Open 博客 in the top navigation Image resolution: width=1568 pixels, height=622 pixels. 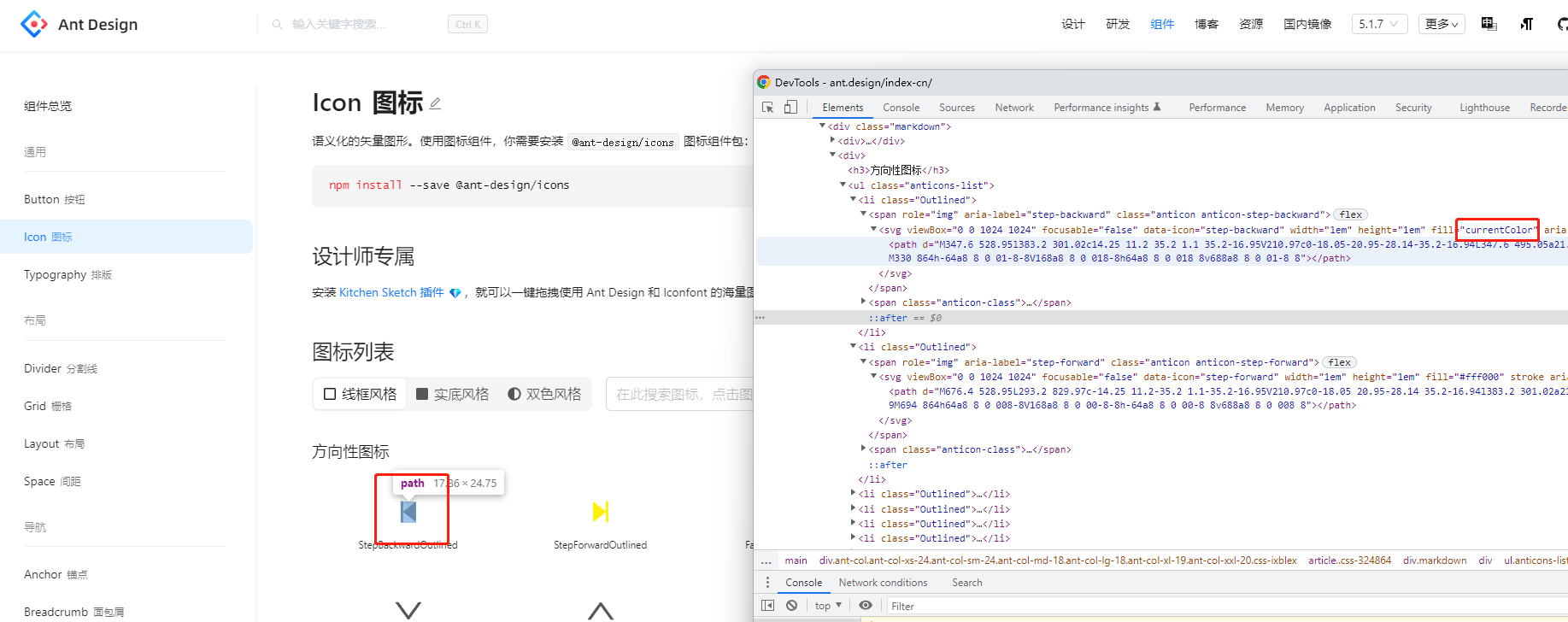coord(1207,24)
